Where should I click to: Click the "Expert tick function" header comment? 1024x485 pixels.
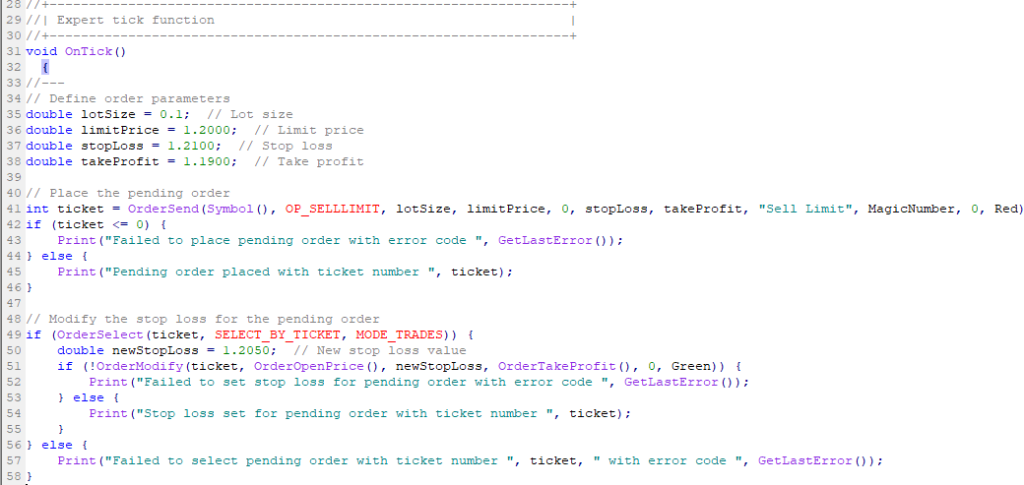click(136, 20)
